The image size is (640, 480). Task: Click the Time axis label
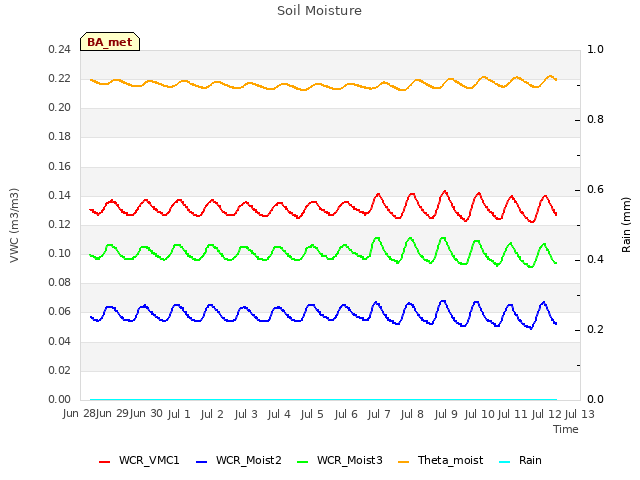(x=566, y=429)
